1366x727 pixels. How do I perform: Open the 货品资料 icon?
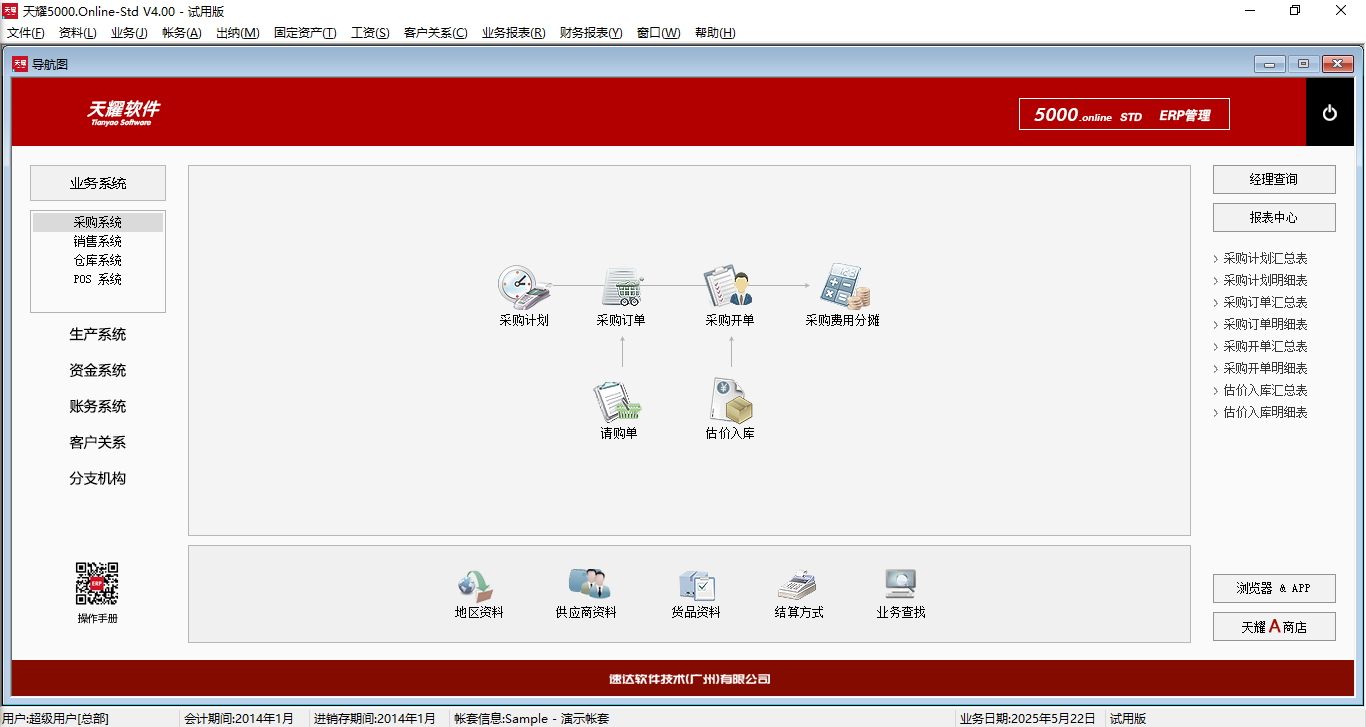coord(696,584)
